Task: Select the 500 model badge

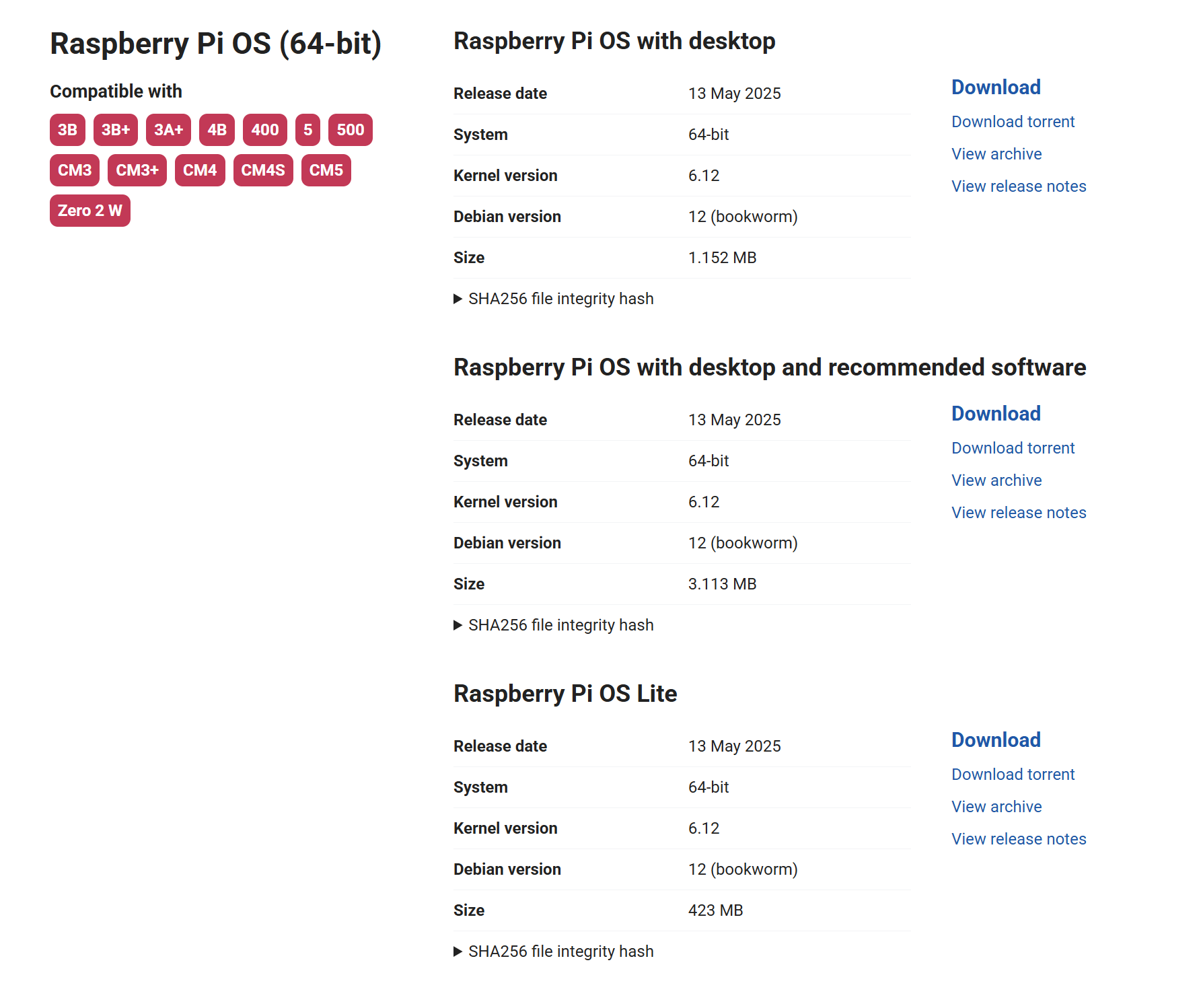Action: click(x=350, y=130)
